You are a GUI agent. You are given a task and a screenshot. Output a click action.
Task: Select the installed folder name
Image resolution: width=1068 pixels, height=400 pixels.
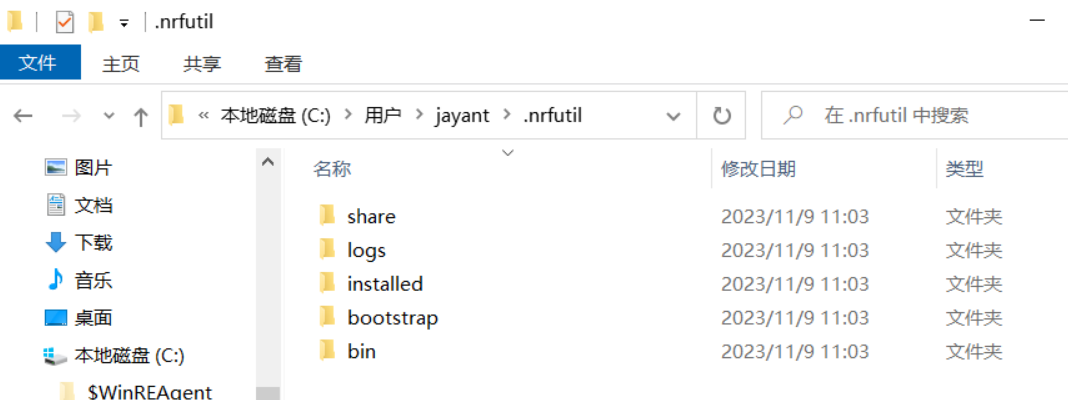tap(385, 283)
